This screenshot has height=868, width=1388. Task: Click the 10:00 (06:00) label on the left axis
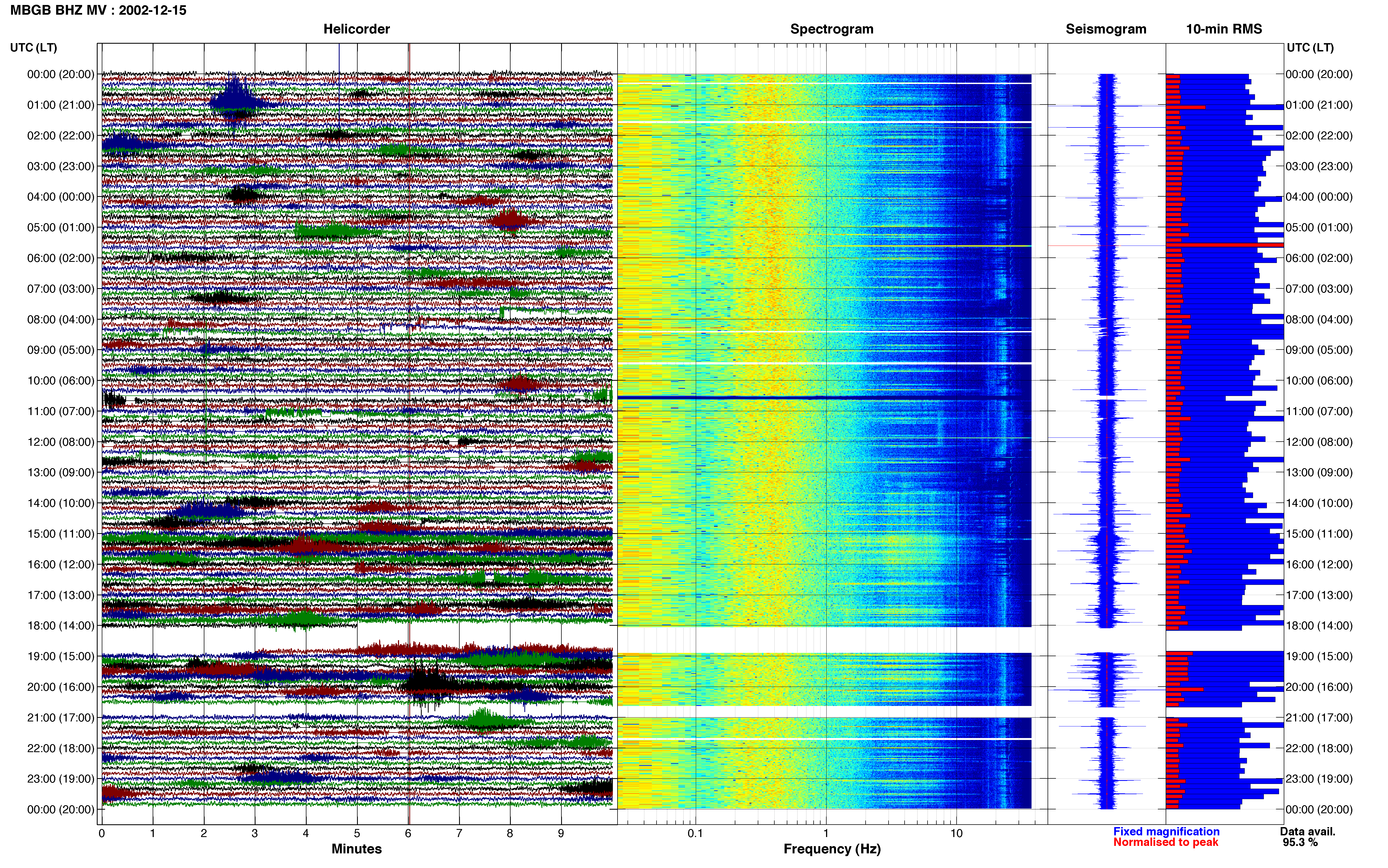click(60, 380)
